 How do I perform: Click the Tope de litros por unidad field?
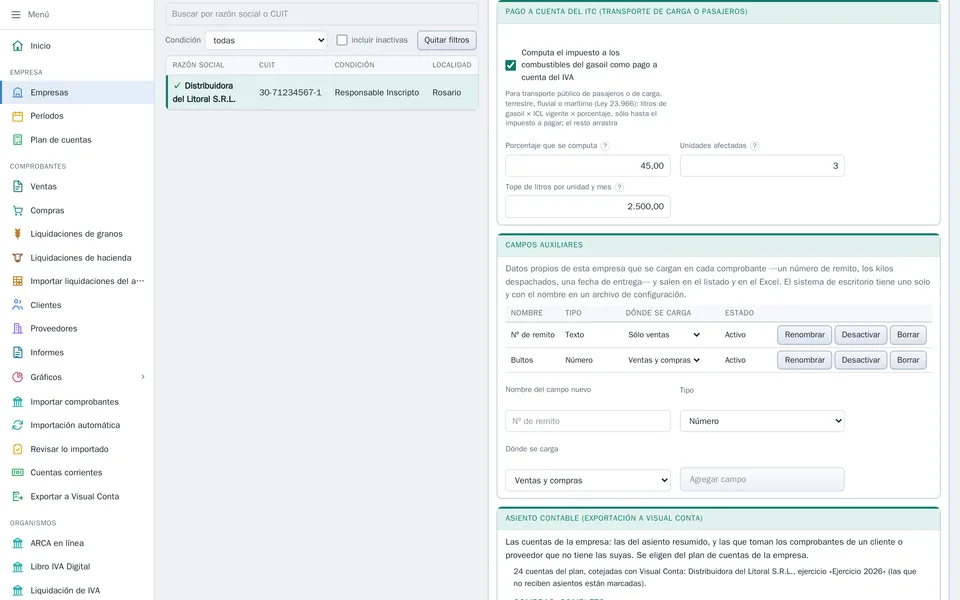pyautogui.click(x=588, y=206)
